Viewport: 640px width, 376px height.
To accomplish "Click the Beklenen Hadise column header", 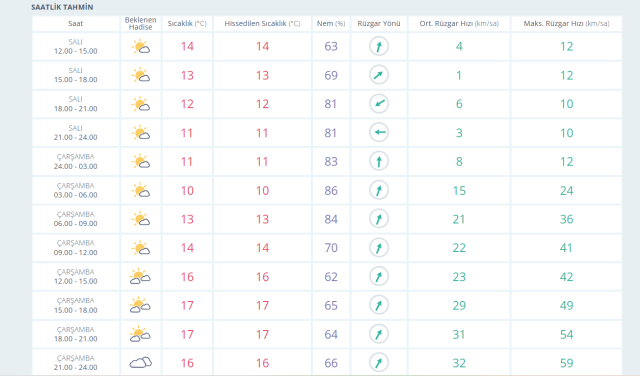I will coord(140,24).
